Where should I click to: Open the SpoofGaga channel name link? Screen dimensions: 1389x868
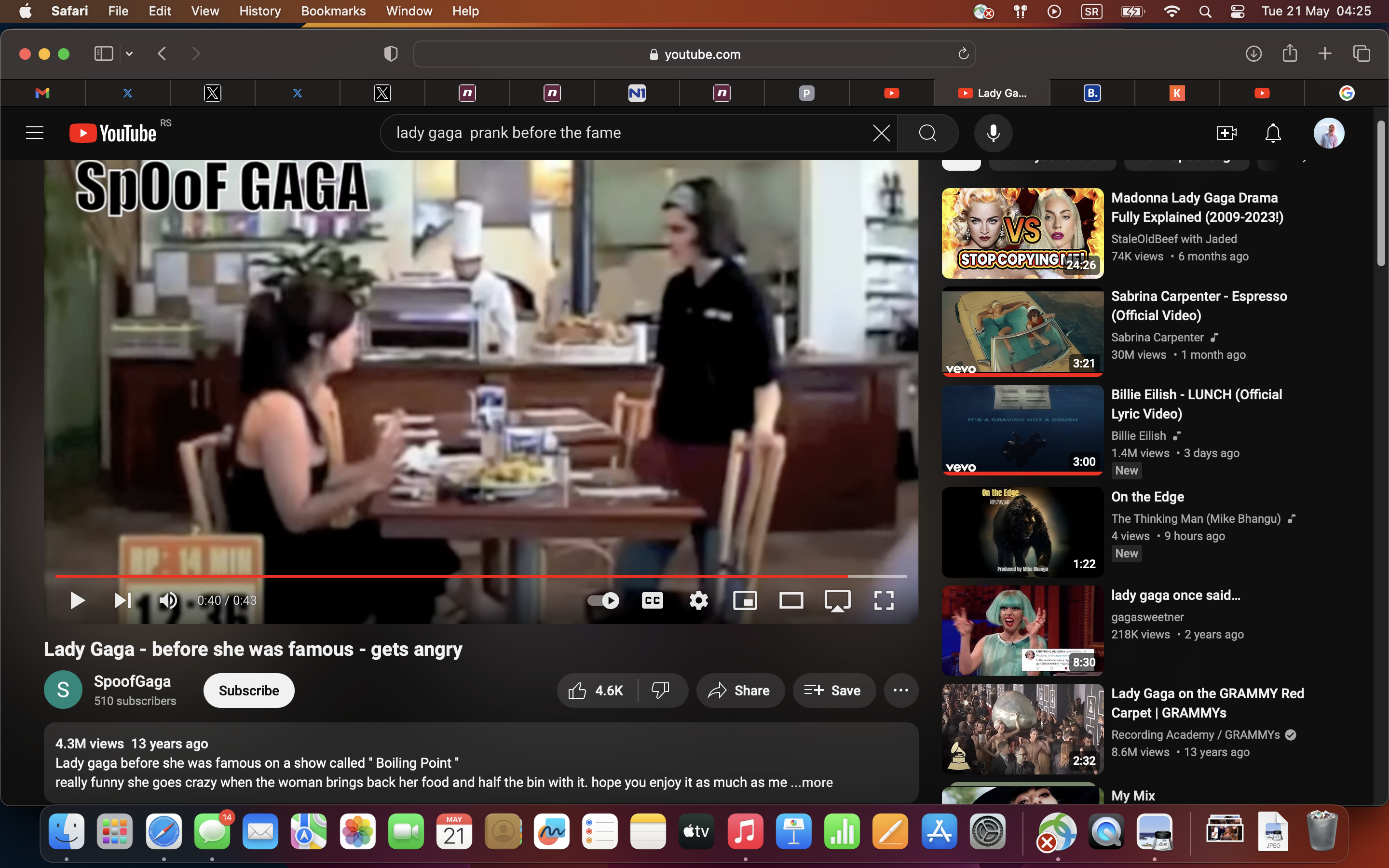[x=133, y=681]
